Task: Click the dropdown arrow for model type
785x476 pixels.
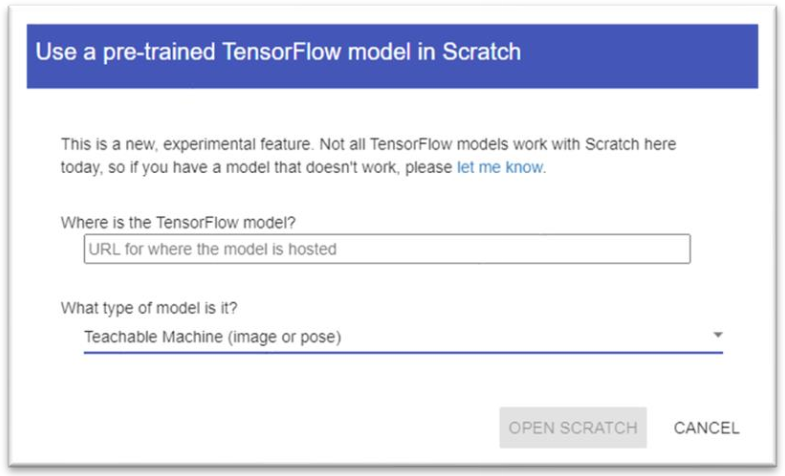Action: (x=717, y=336)
